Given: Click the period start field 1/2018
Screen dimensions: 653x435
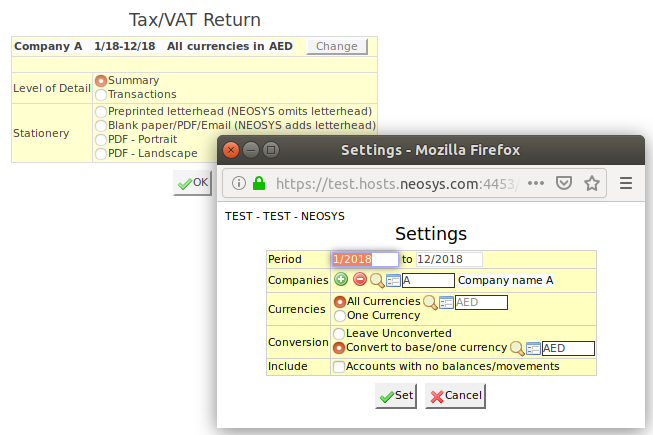Looking at the screenshot, I should (365, 259).
